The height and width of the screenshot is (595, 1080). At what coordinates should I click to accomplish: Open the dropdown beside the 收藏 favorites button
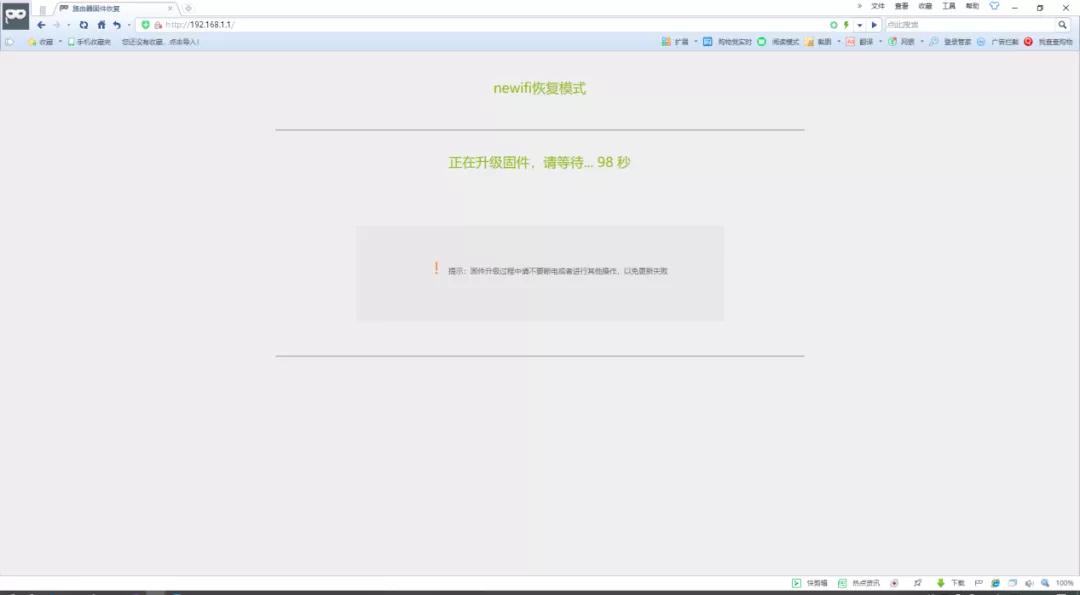click(x=60, y=42)
